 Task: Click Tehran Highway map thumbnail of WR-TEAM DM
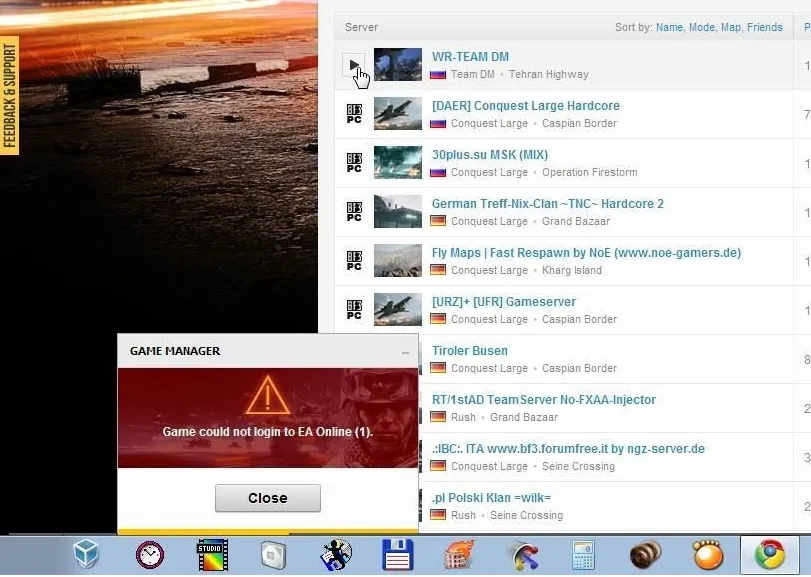tap(398, 65)
